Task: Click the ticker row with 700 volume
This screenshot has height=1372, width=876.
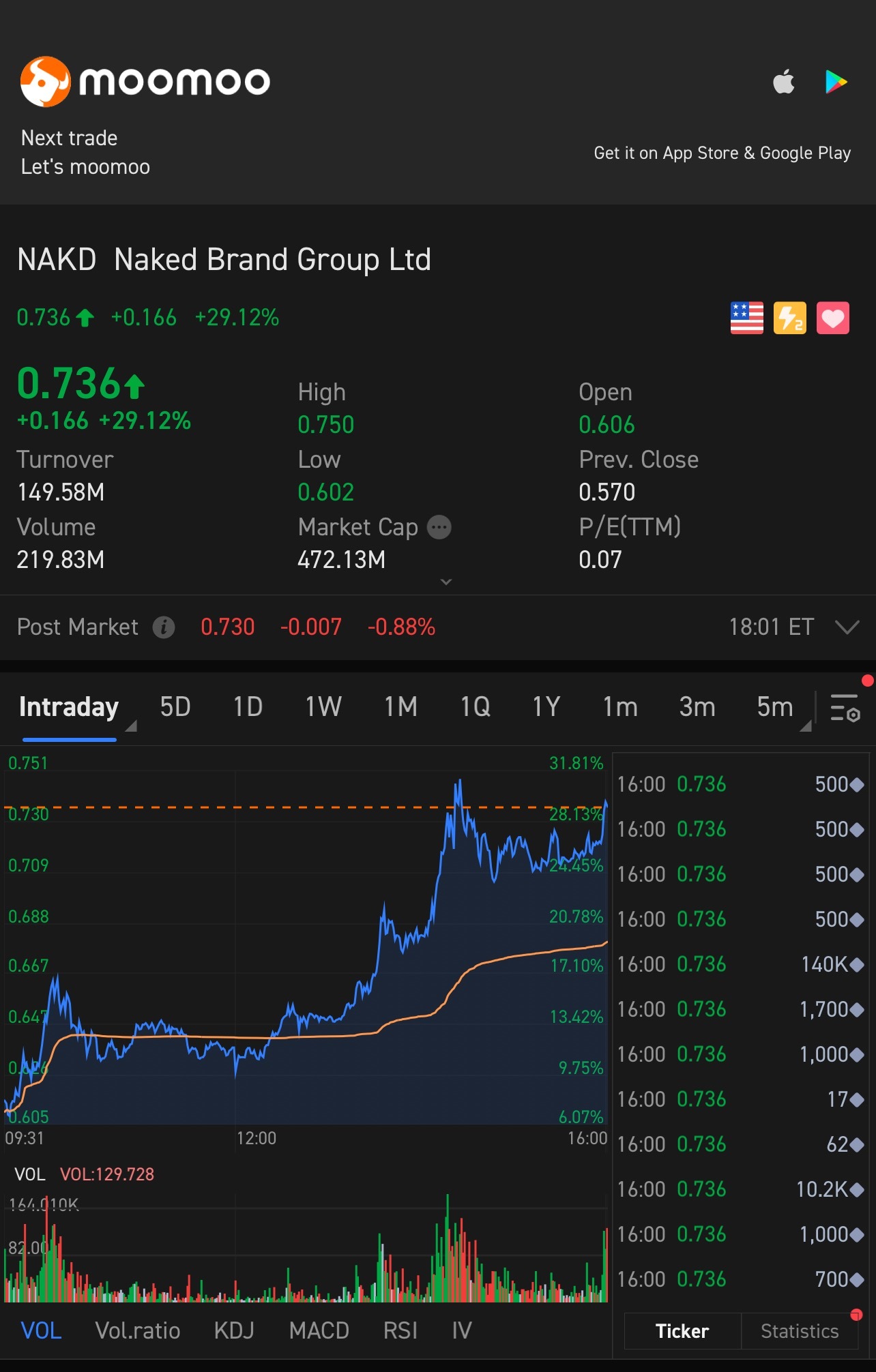Action: pos(741,1279)
